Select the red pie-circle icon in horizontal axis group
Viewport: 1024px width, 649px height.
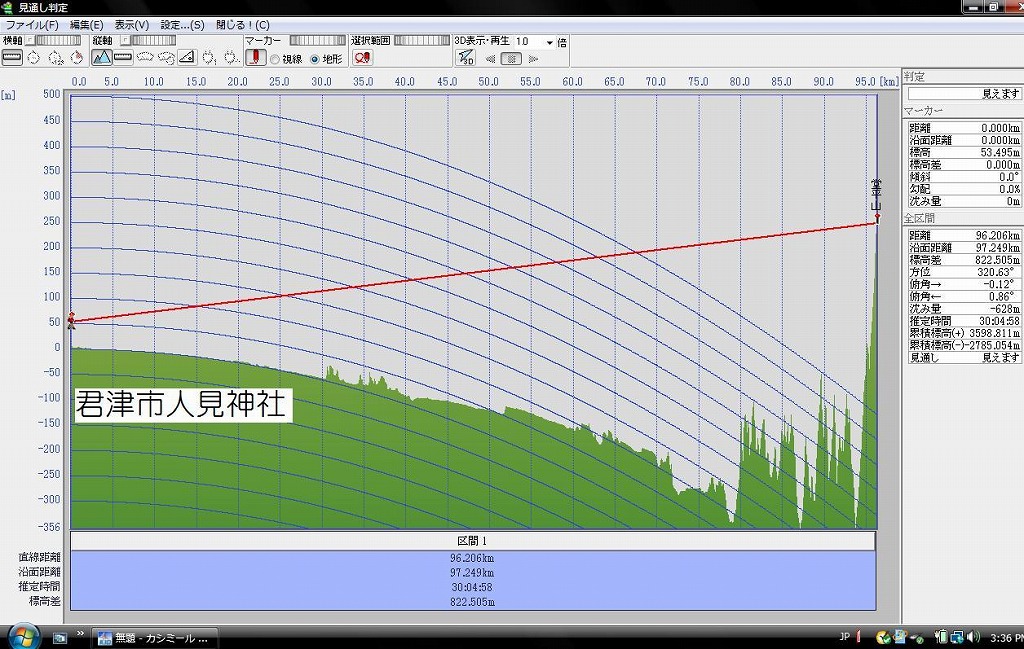77,58
